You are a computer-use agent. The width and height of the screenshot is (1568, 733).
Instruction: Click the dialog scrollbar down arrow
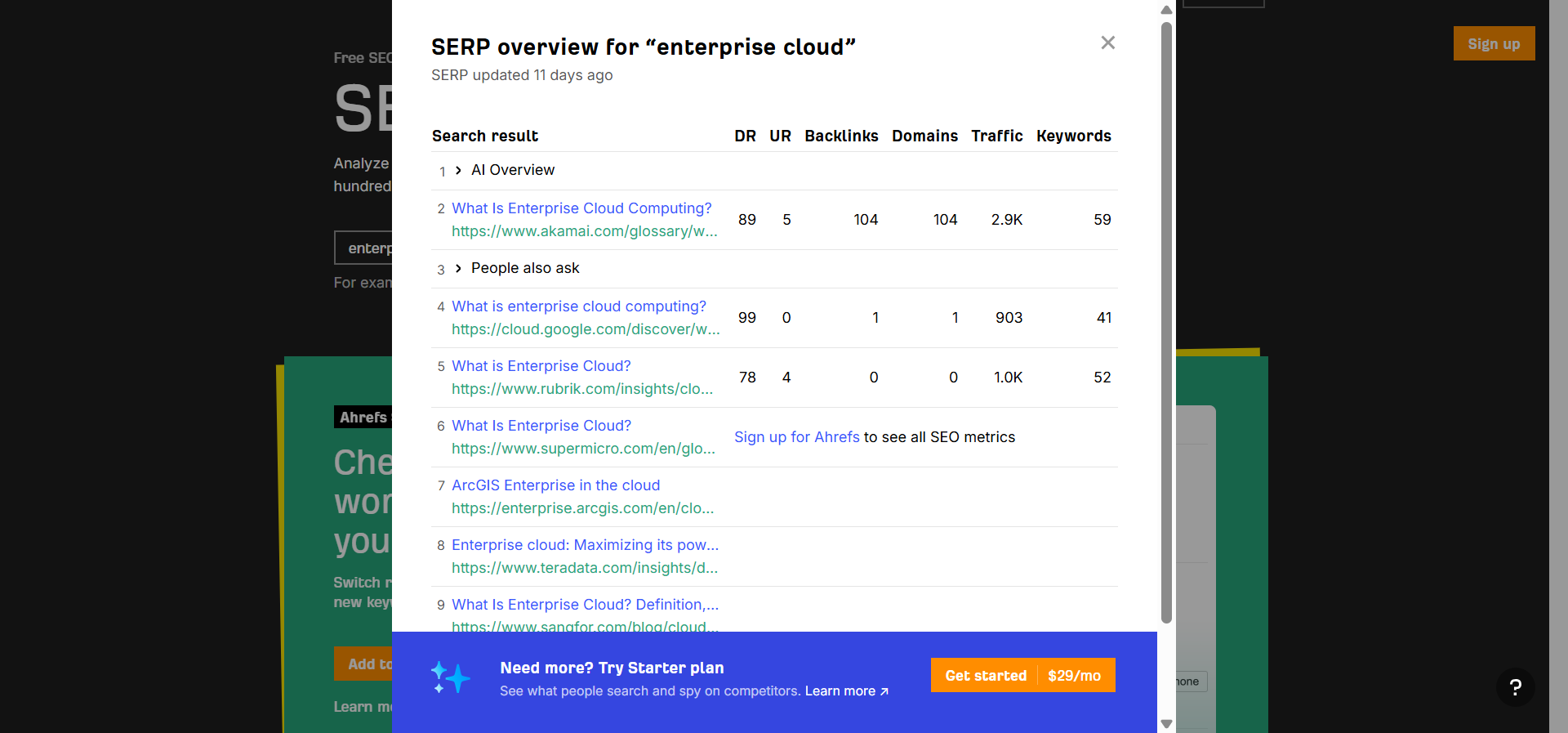point(1166,724)
